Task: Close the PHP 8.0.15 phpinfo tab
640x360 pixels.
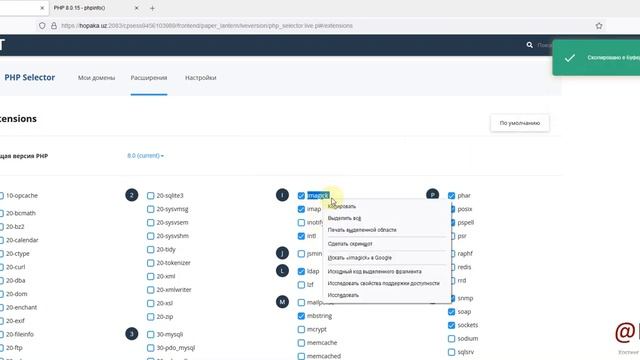Action: coord(136,8)
